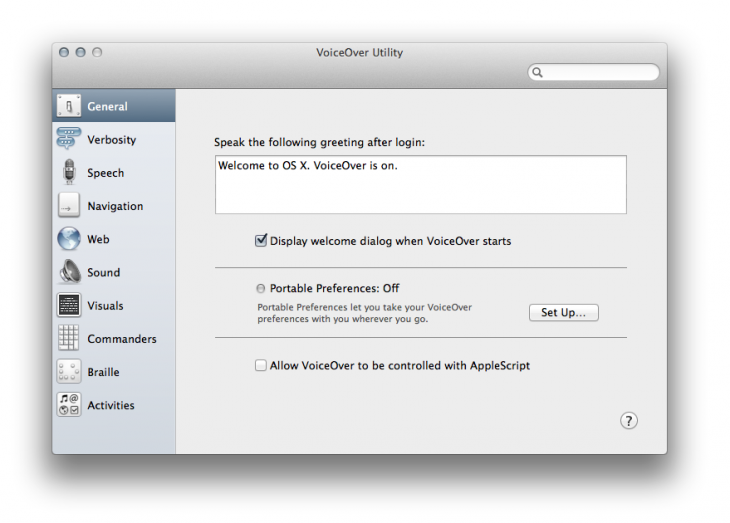The height and width of the screenshot is (523, 730).
Task: Uncheck Display welcome dialog when VoiceOver starts
Action: [261, 240]
